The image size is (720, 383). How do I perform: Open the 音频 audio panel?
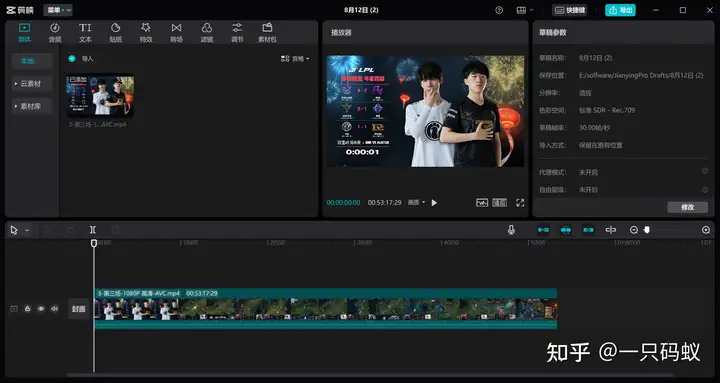55,33
